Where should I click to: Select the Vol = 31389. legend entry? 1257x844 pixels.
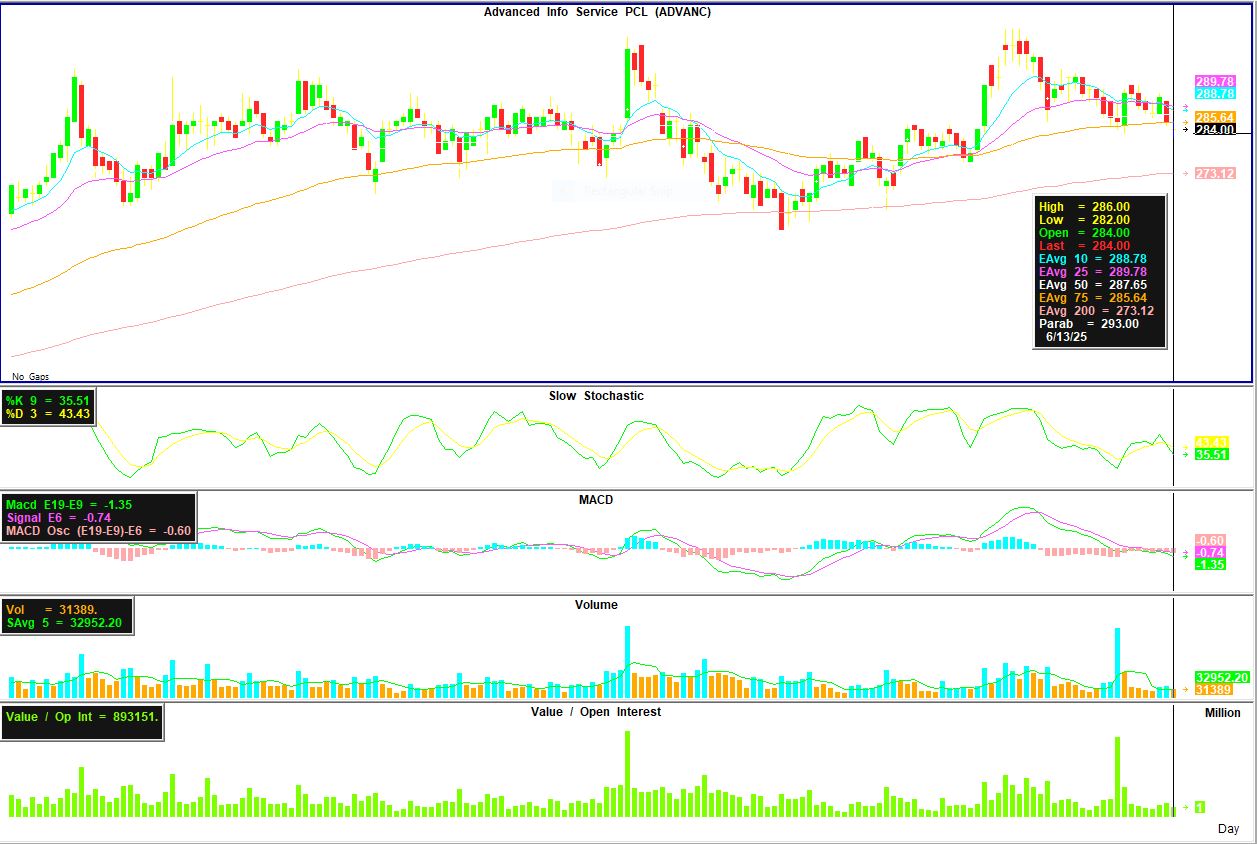pyautogui.click(x=53, y=609)
